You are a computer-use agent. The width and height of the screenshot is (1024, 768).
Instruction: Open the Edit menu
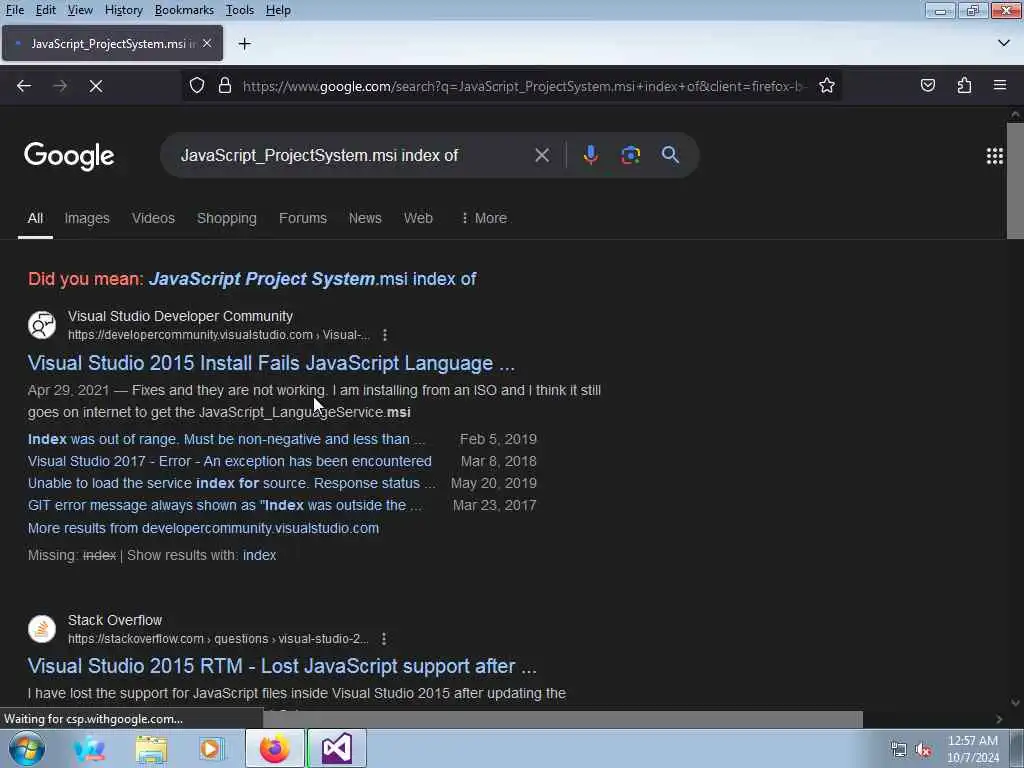tap(45, 10)
